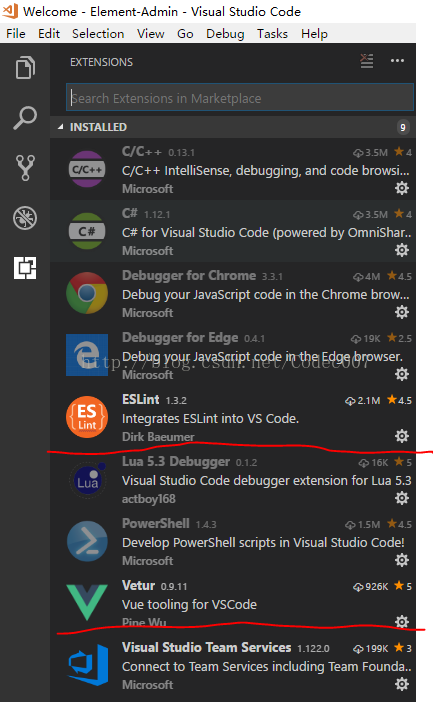Open manage gear for PowerShell extension
Viewport: 433px width, 702px height.
(402, 560)
